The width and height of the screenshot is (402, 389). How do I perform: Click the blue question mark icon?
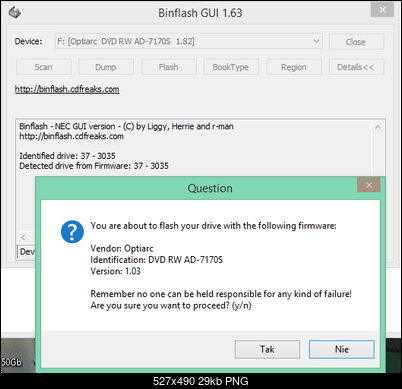coord(72,232)
